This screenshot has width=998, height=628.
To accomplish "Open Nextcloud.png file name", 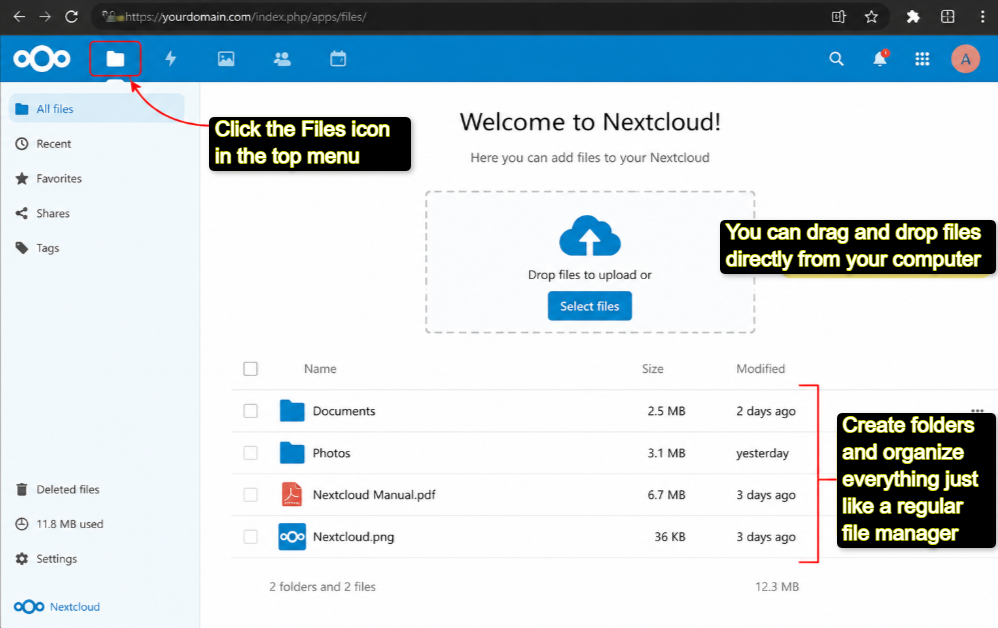I will pos(353,537).
